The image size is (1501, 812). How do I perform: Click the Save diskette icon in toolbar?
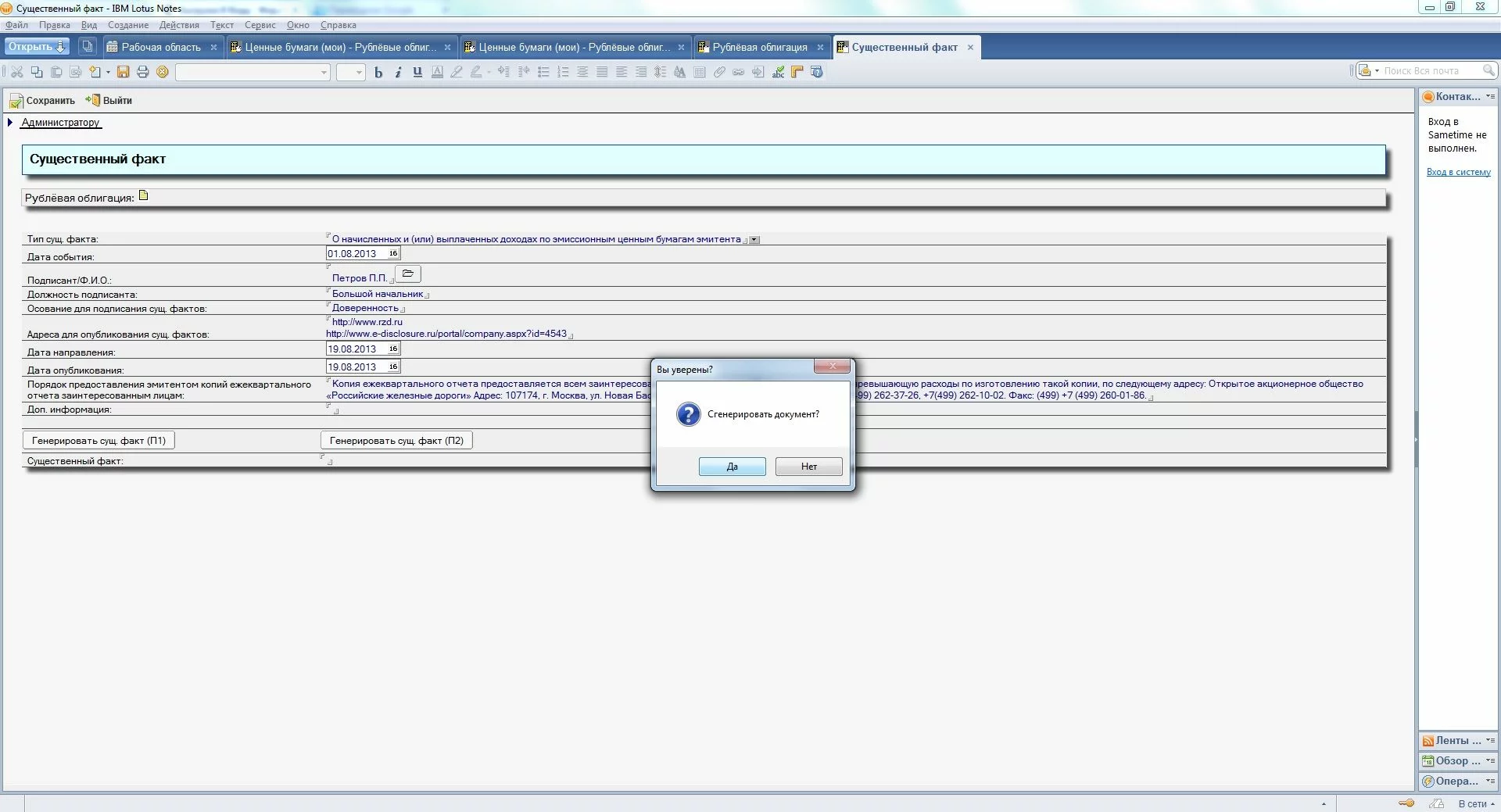pyautogui.click(x=123, y=72)
